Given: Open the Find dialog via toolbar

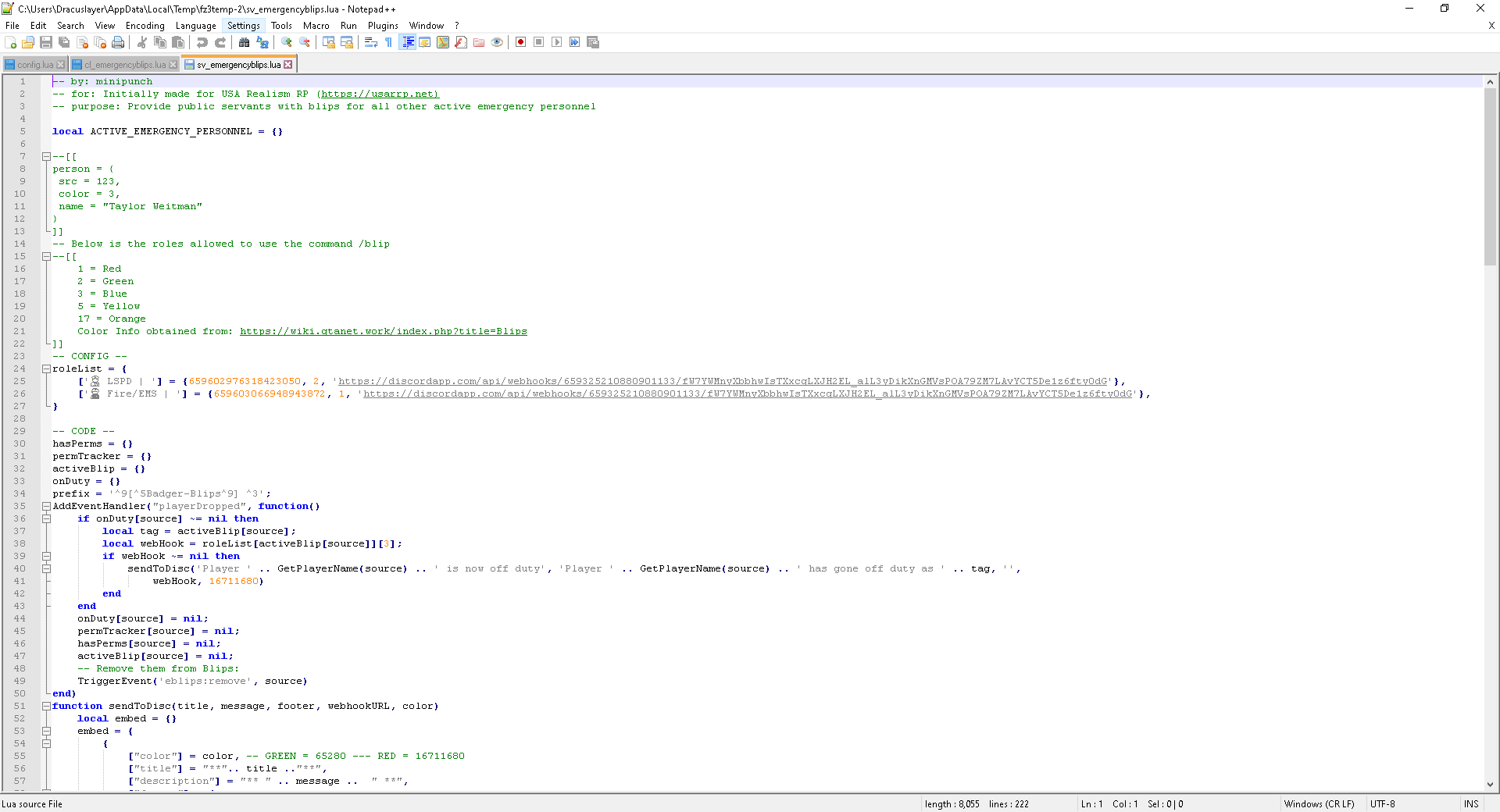Looking at the screenshot, I should pos(245,42).
